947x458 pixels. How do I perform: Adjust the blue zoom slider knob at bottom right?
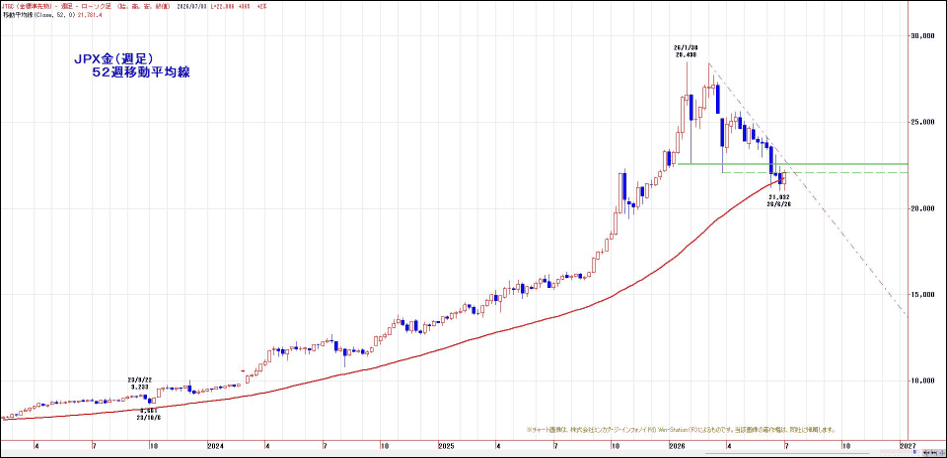914,452
